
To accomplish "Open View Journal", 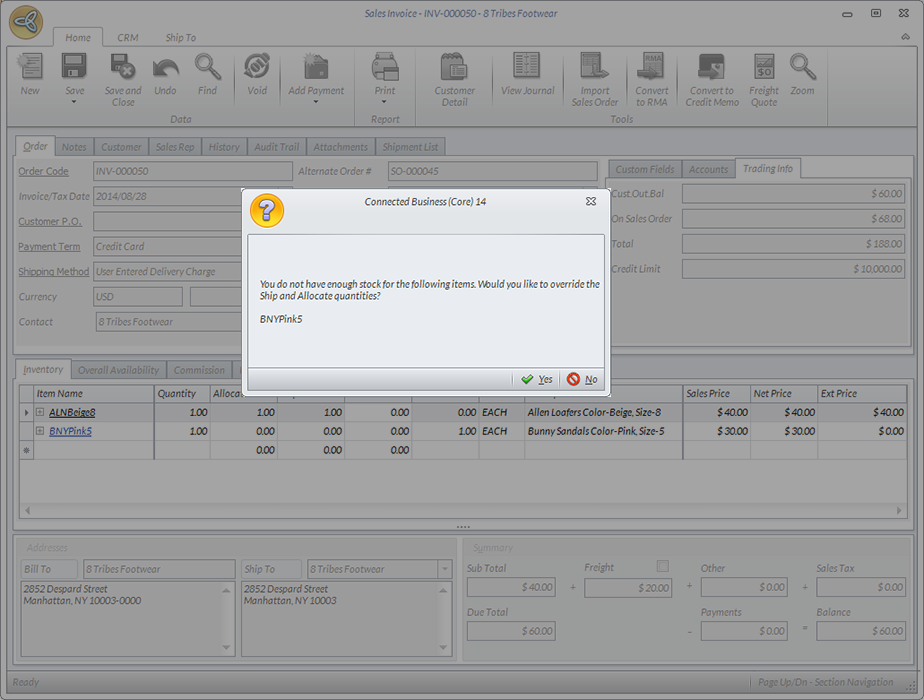I will (x=527, y=68).
